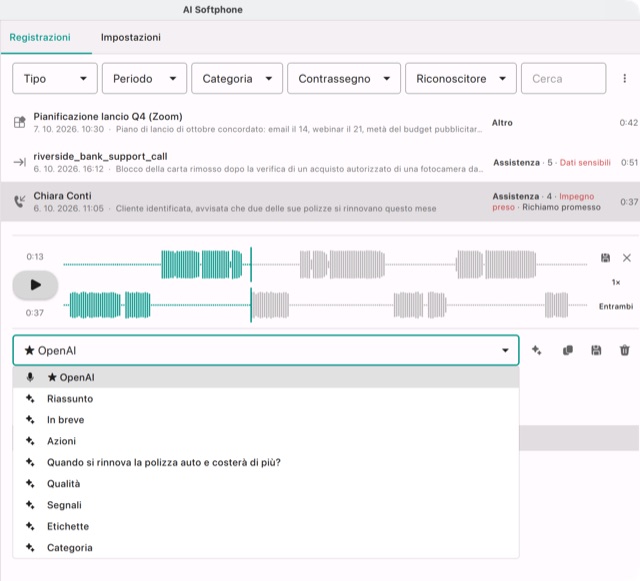
Task: Click the 0:51 duration of riverside recording
Action: (x=629, y=163)
